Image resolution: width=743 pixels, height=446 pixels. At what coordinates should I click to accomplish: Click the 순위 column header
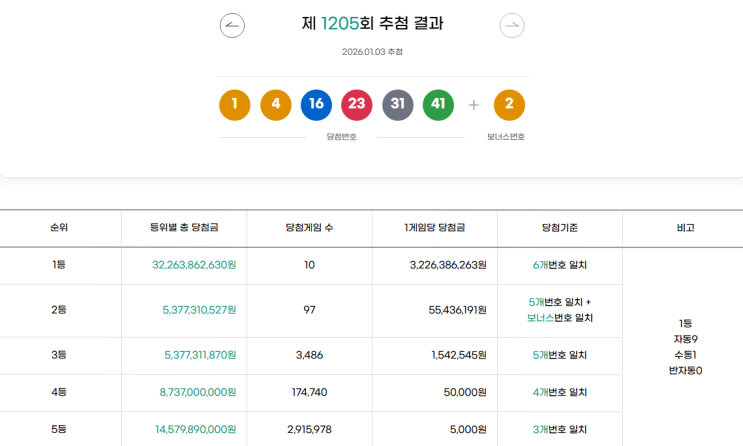pyautogui.click(x=59, y=228)
